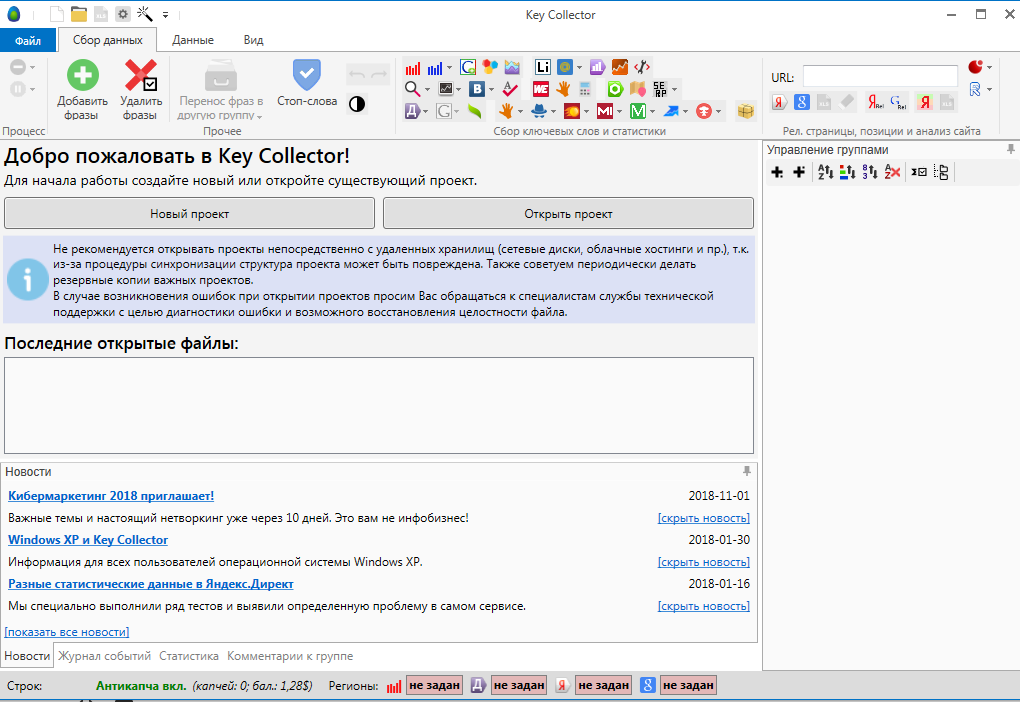Viewport: 1020px width, 702px height.
Task: Click the Google relevant pages 'G Rel' icon
Action: tap(898, 102)
